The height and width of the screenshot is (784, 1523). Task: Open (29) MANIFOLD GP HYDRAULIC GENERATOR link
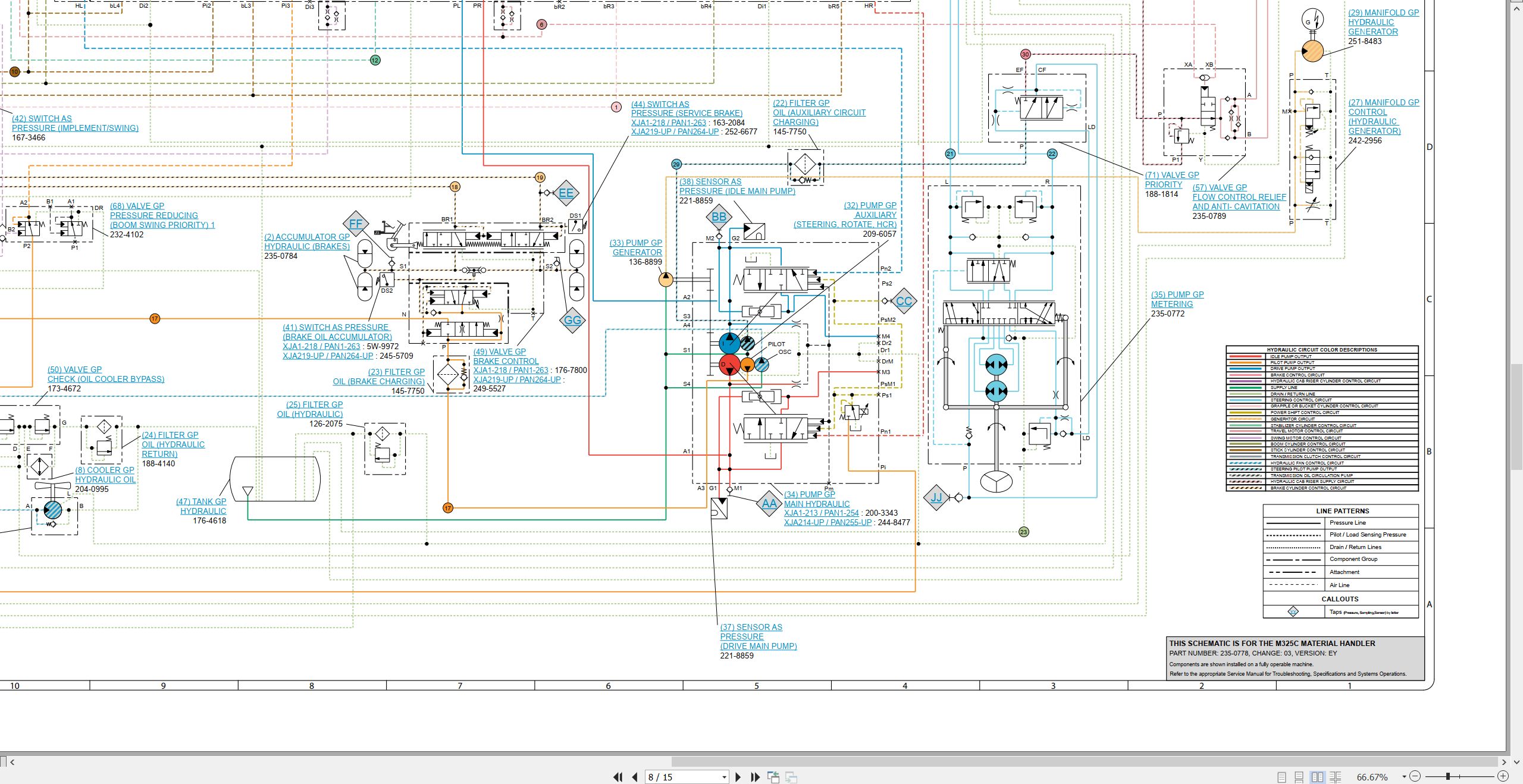coord(1383,22)
